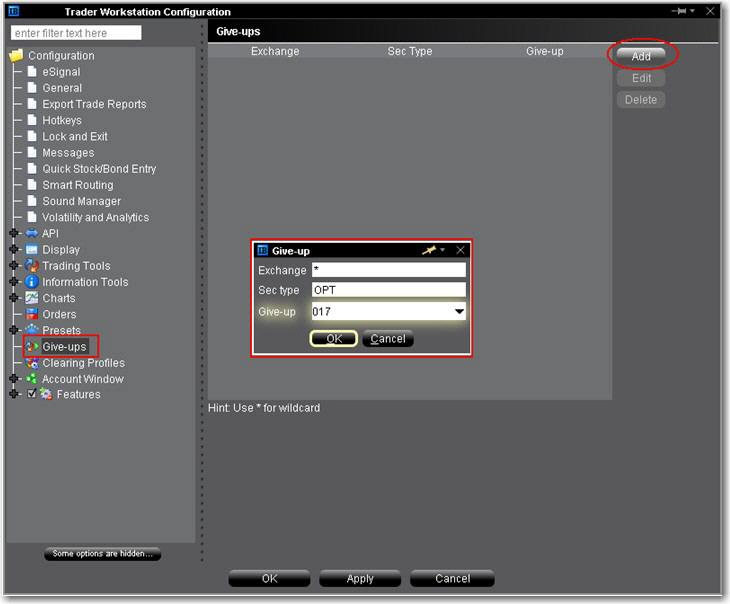Click the pin icon in Give-up dialog
Image resolution: width=730 pixels, height=604 pixels.
click(x=430, y=251)
